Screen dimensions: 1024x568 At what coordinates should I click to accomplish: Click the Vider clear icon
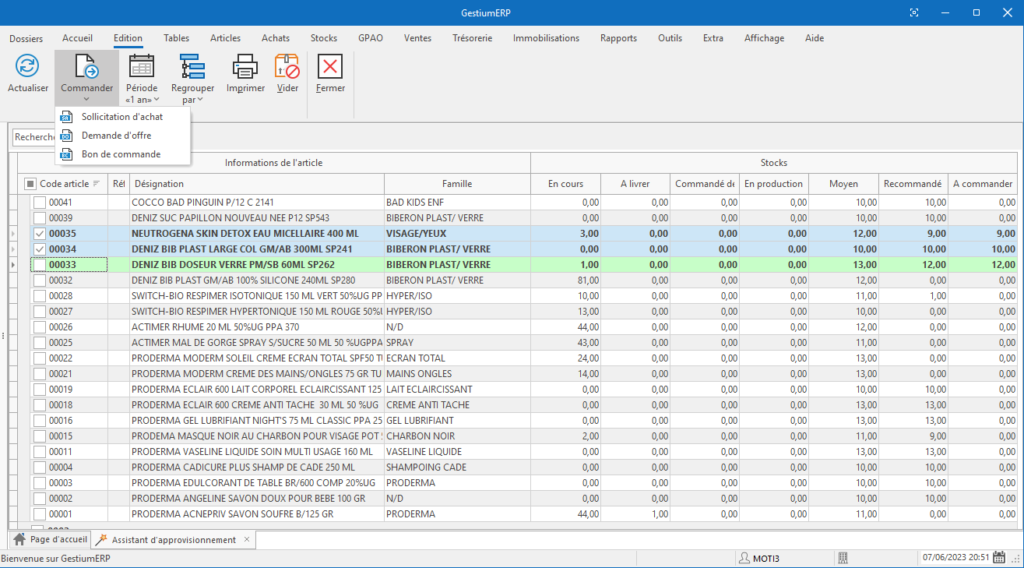287,68
